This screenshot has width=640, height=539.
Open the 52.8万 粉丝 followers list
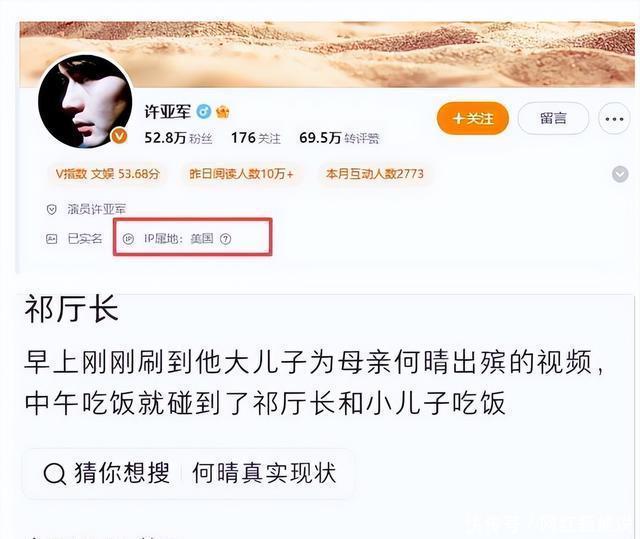178,138
